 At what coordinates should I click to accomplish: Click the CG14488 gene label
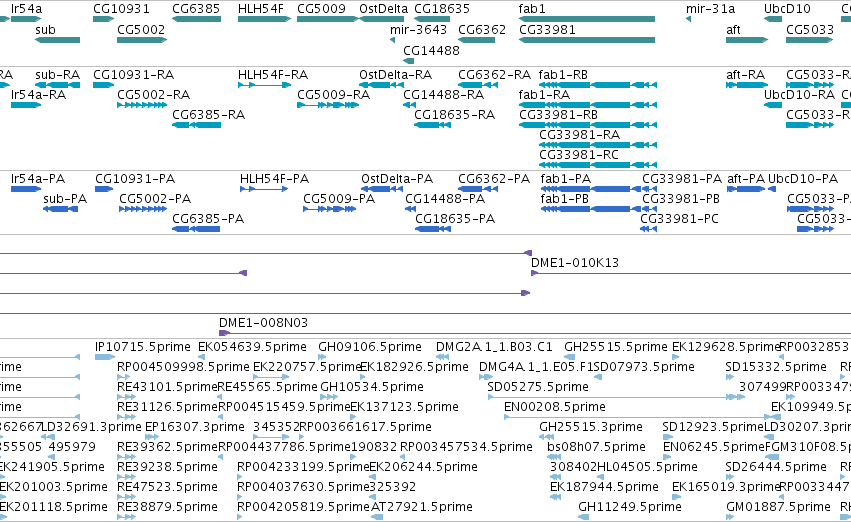pyautogui.click(x=431, y=50)
